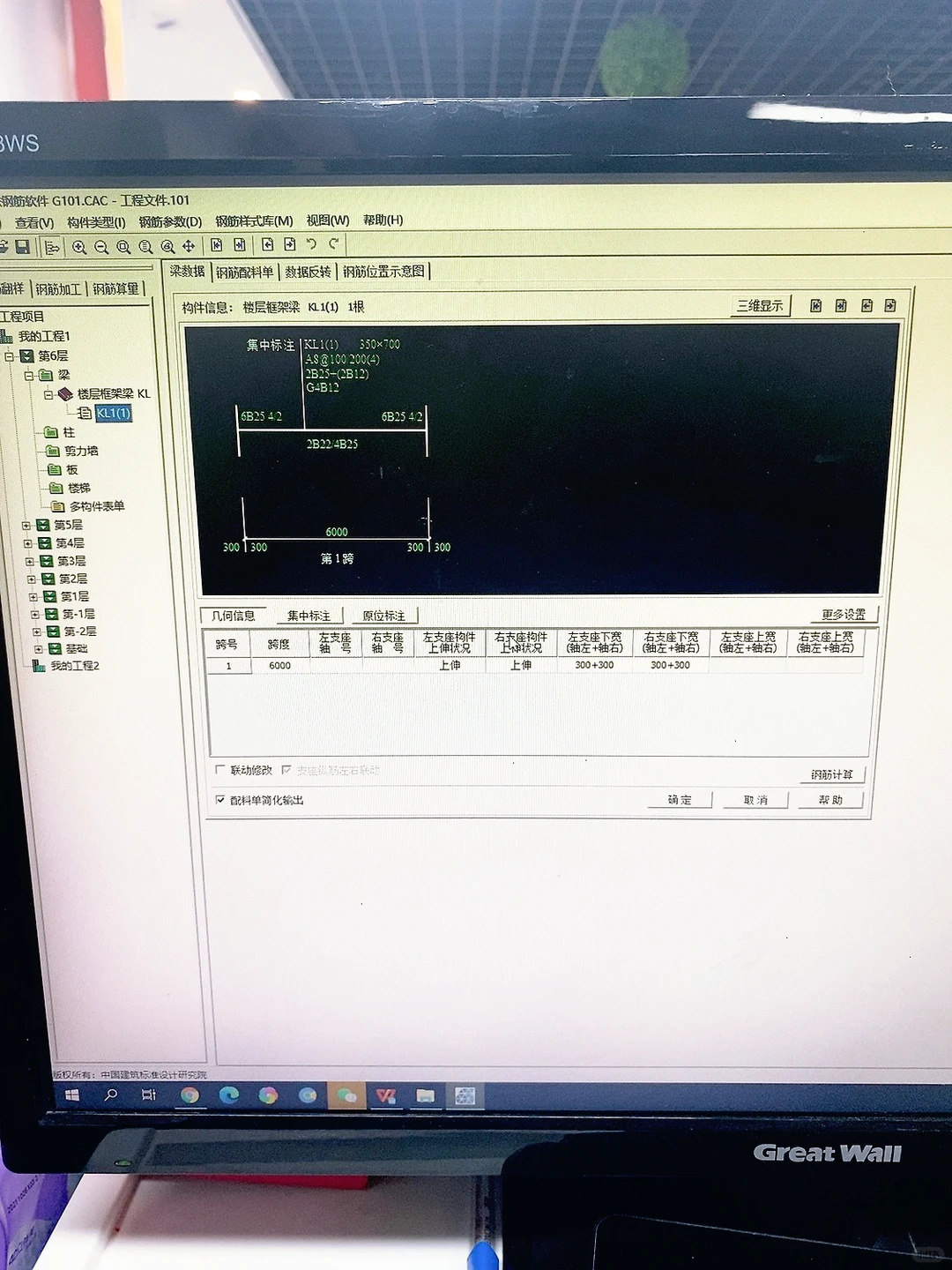Click the folder icon beside 多构件表单

(58, 506)
